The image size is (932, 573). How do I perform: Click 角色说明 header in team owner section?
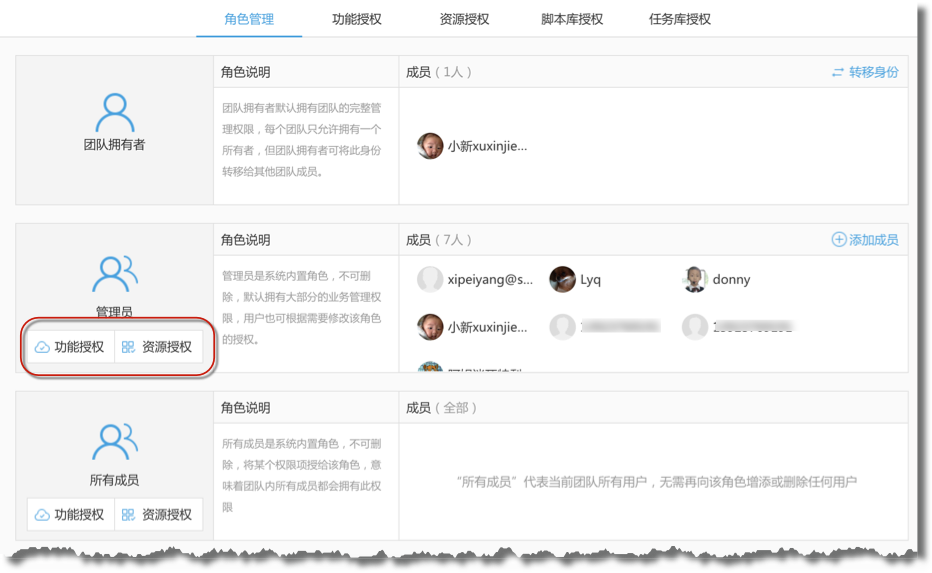(x=245, y=72)
